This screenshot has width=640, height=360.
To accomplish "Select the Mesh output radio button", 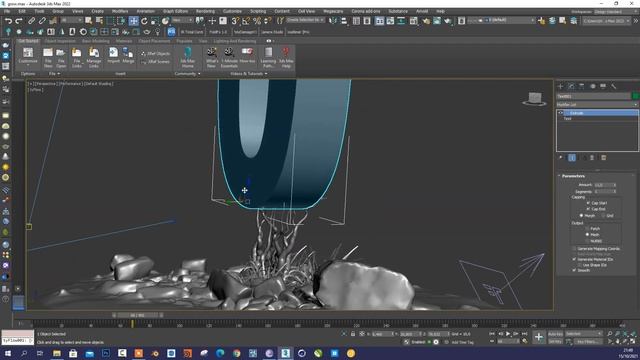I will tap(587, 235).
